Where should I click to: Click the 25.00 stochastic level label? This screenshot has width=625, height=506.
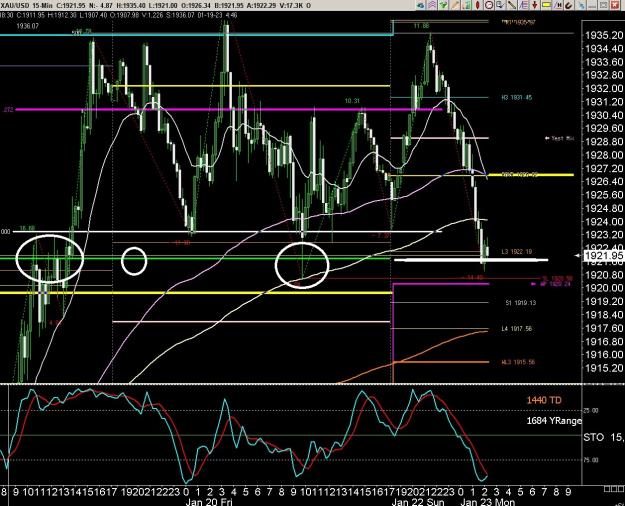[592, 410]
